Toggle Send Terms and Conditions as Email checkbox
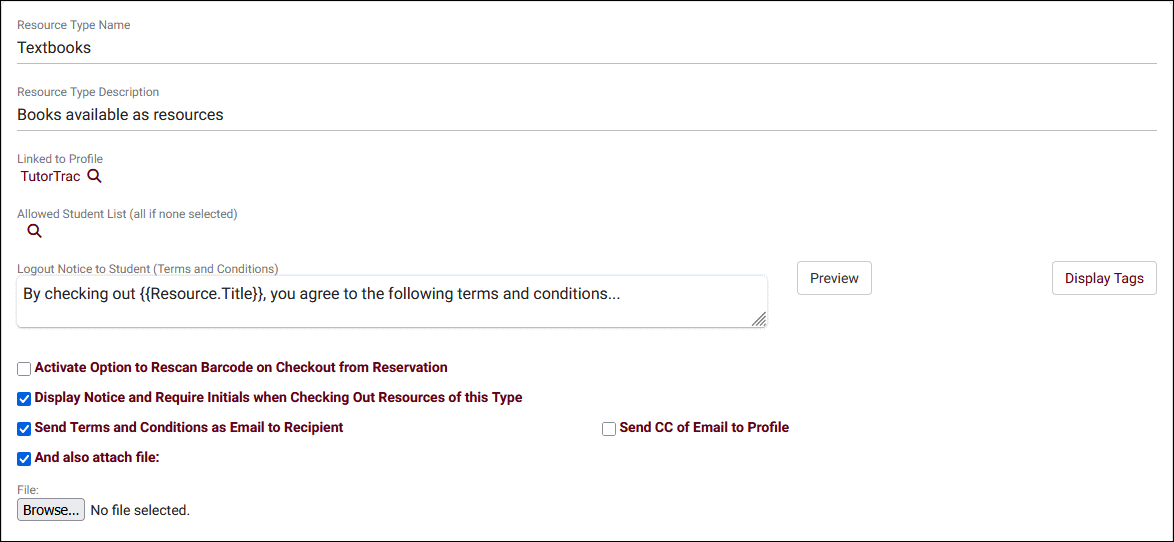The width and height of the screenshot is (1174, 542). [x=25, y=428]
